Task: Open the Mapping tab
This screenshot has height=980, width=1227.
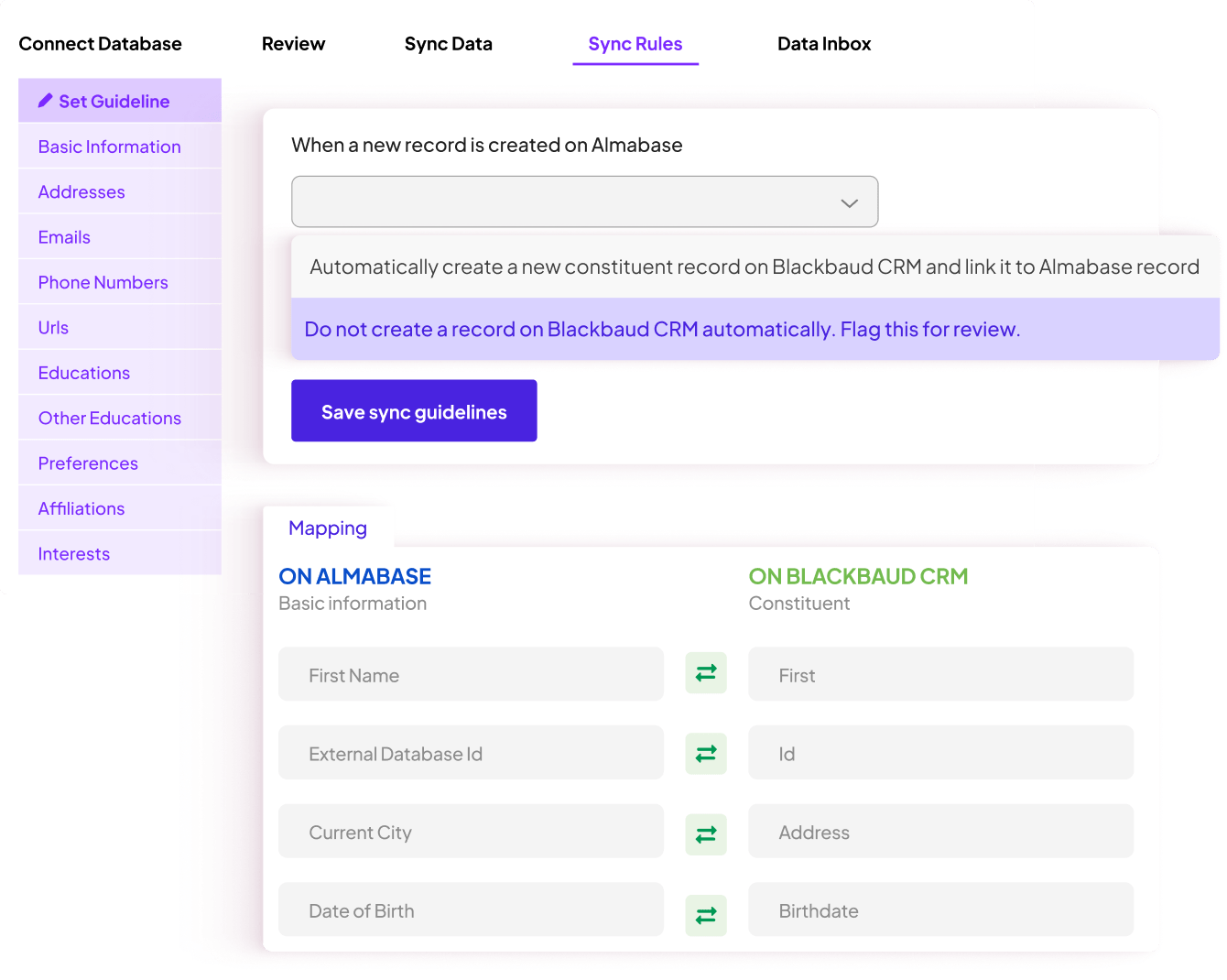Action: pyautogui.click(x=328, y=528)
